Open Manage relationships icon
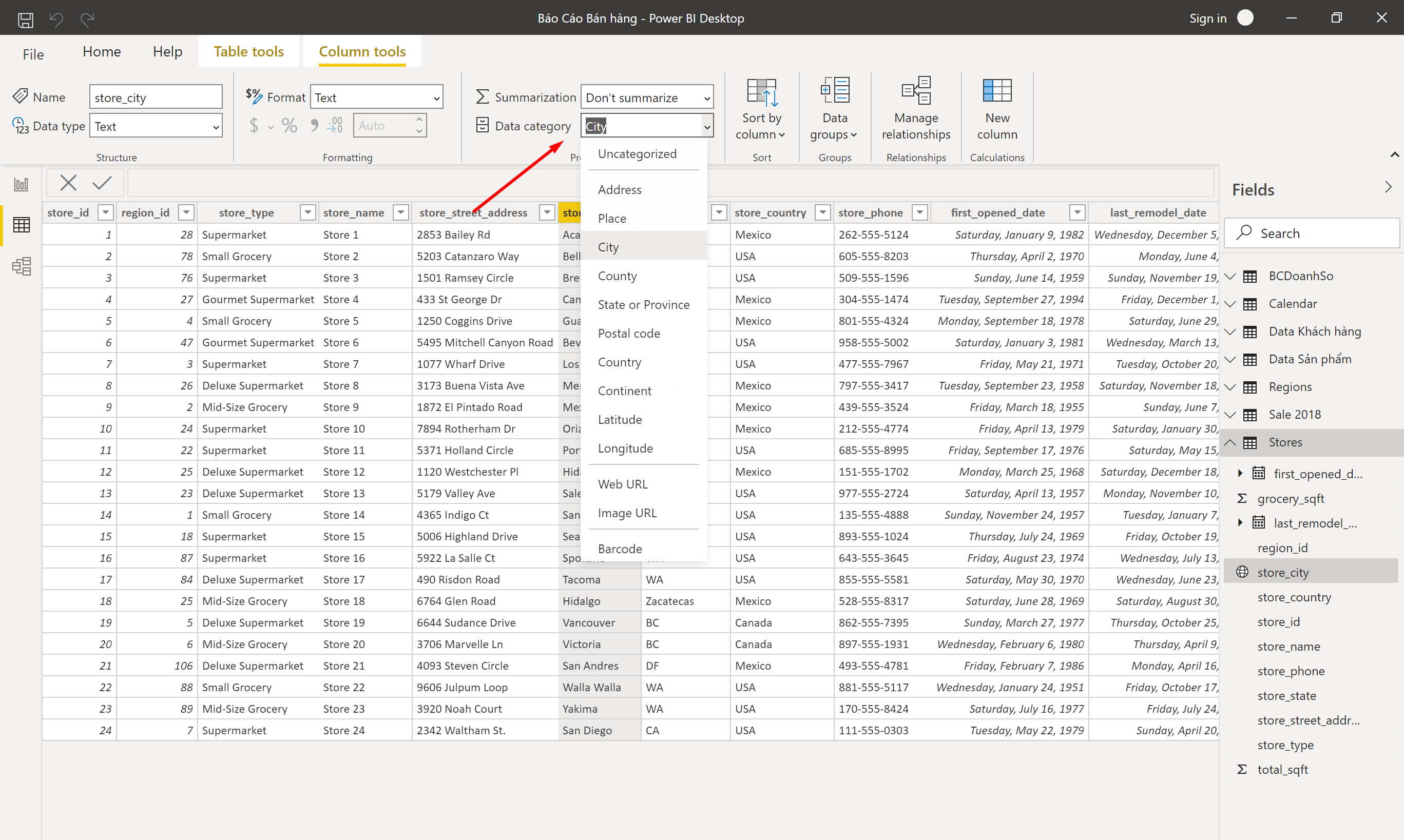Image resolution: width=1404 pixels, height=840 pixels. pyautogui.click(x=916, y=90)
